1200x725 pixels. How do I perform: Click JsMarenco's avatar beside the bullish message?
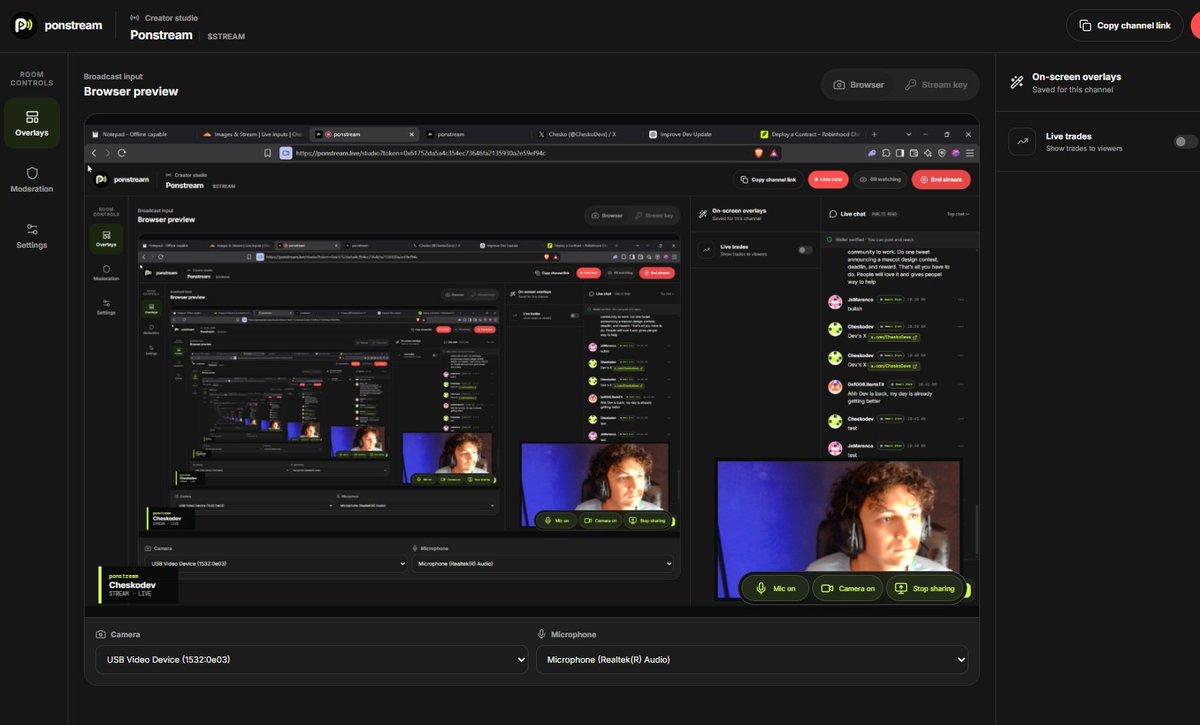pyautogui.click(x=835, y=302)
